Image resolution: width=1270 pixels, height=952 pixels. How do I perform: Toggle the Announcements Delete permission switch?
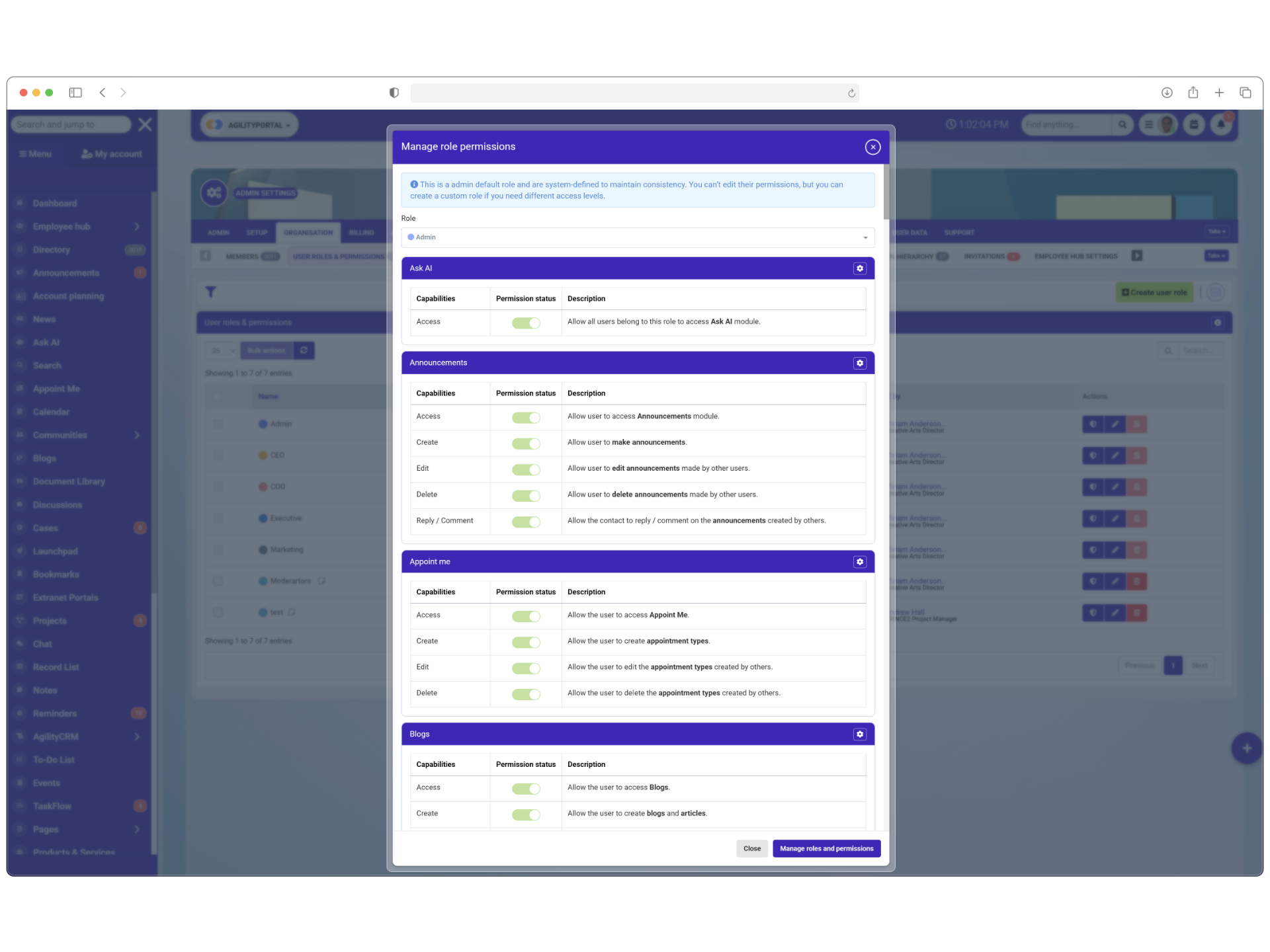526,496
